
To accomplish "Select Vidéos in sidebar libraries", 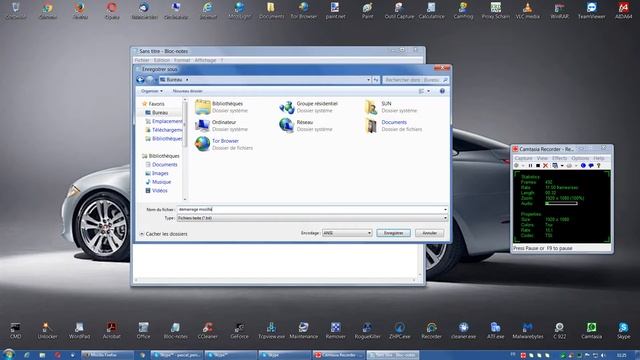I will (x=156, y=191).
